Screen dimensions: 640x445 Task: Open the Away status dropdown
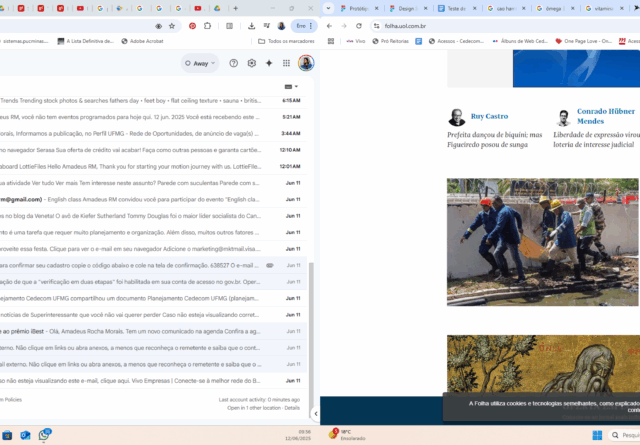tap(200, 63)
